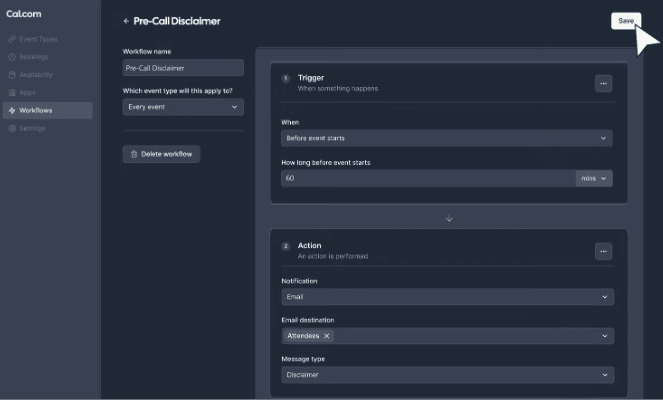This screenshot has width=663, height=400.
Task: Click the Settings gear icon
Action: pos(12,128)
